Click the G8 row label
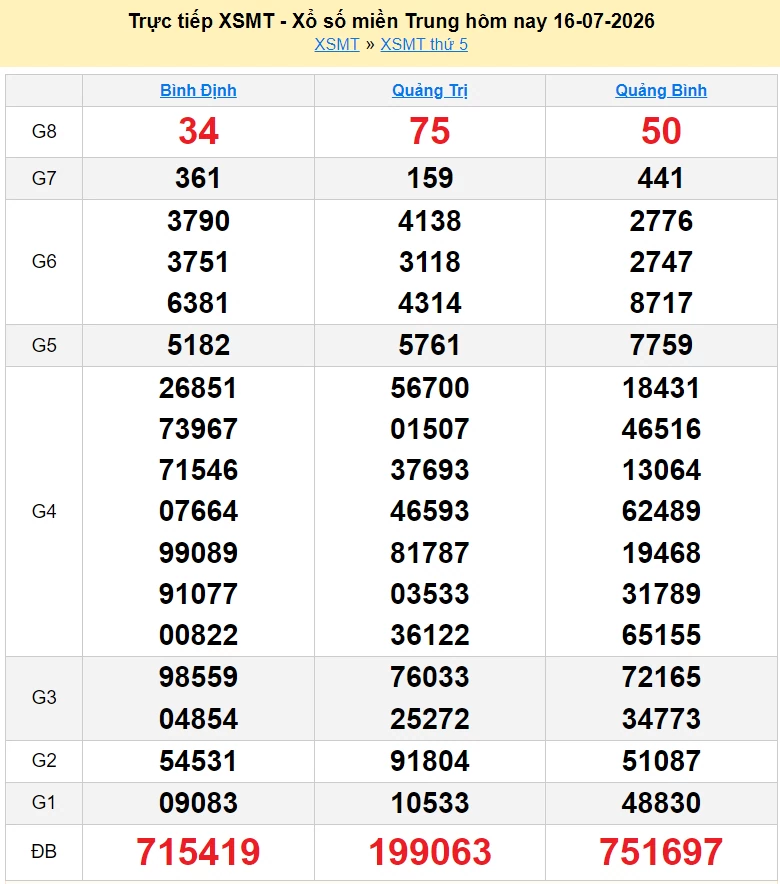The image size is (780, 884). pyautogui.click(x=44, y=131)
